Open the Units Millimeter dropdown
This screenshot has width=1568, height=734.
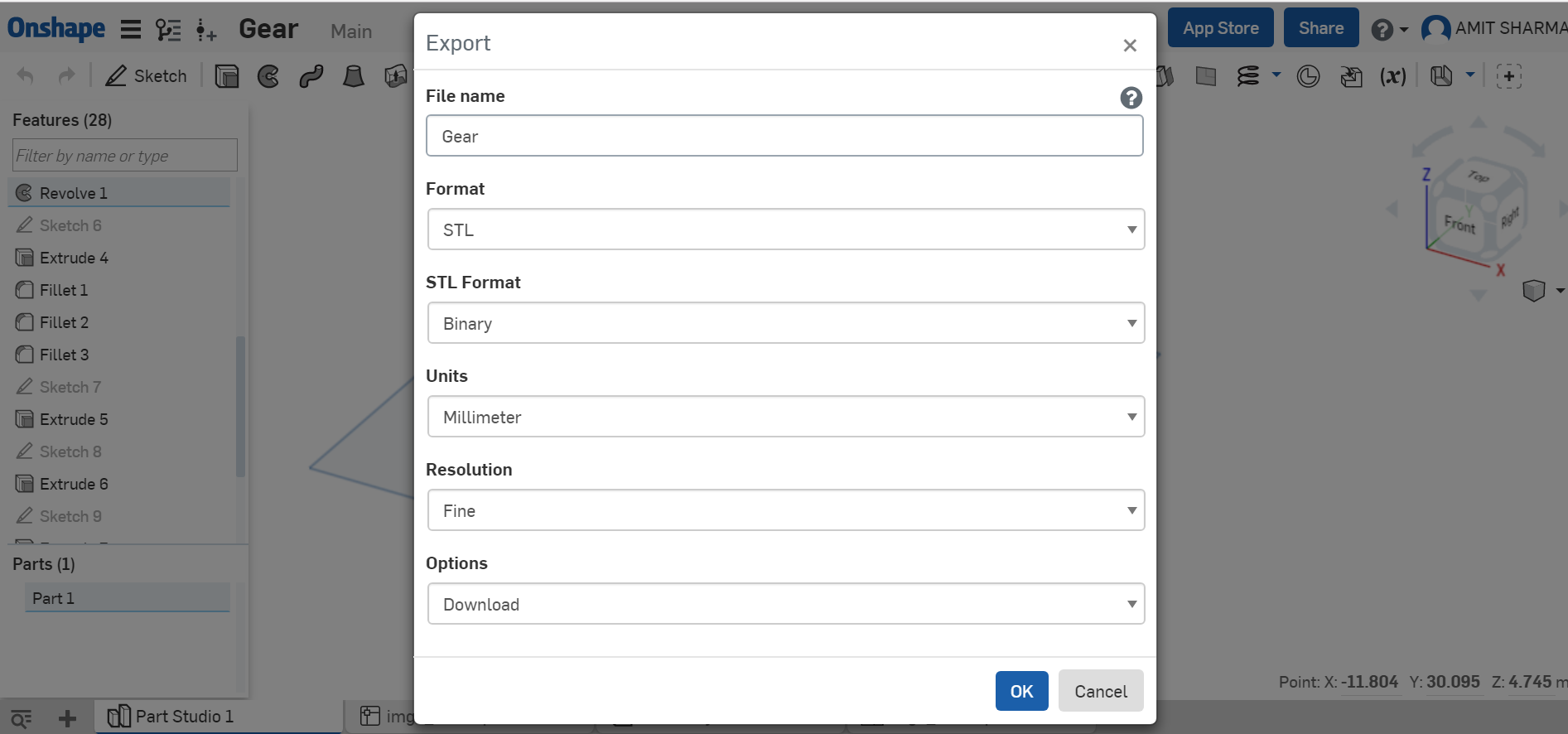[x=785, y=417]
